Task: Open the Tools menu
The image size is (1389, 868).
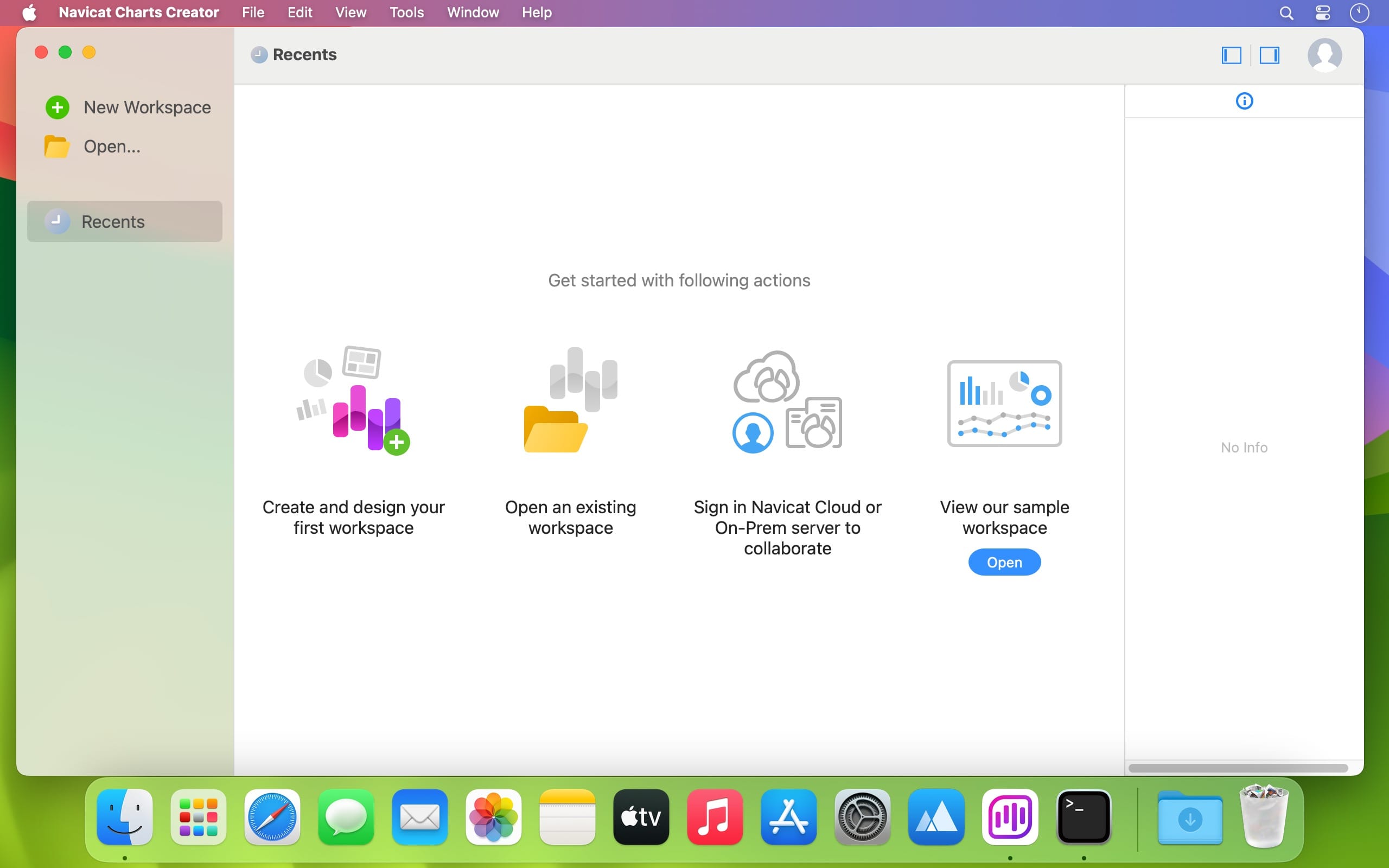Action: point(406,12)
